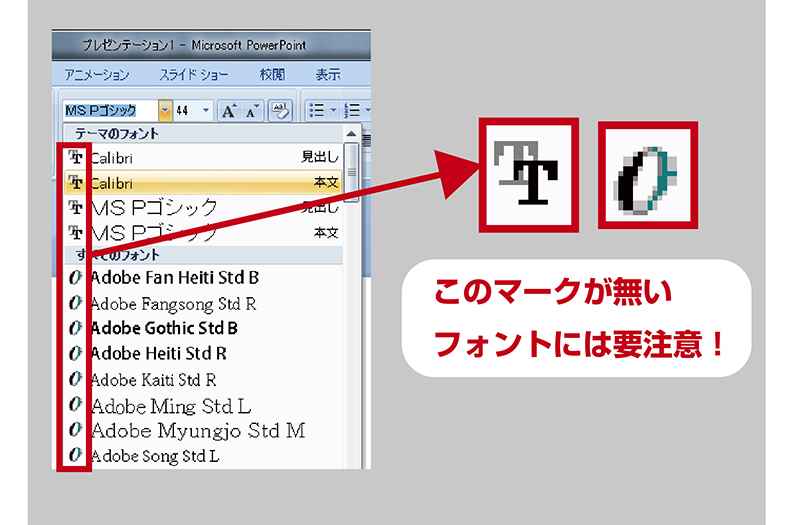Screen dimensions: 800x525
Task: Click the numbered list icon
Action: 351,110
